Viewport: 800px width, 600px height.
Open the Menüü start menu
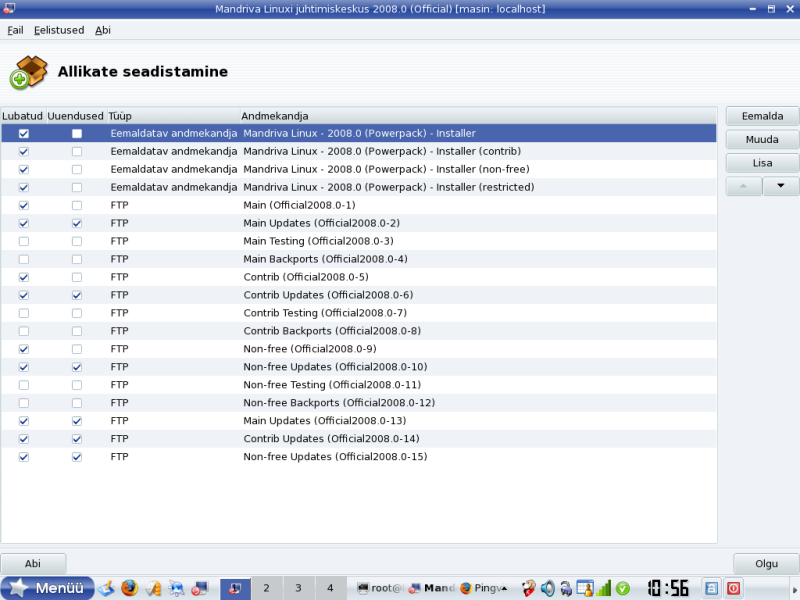pos(47,588)
